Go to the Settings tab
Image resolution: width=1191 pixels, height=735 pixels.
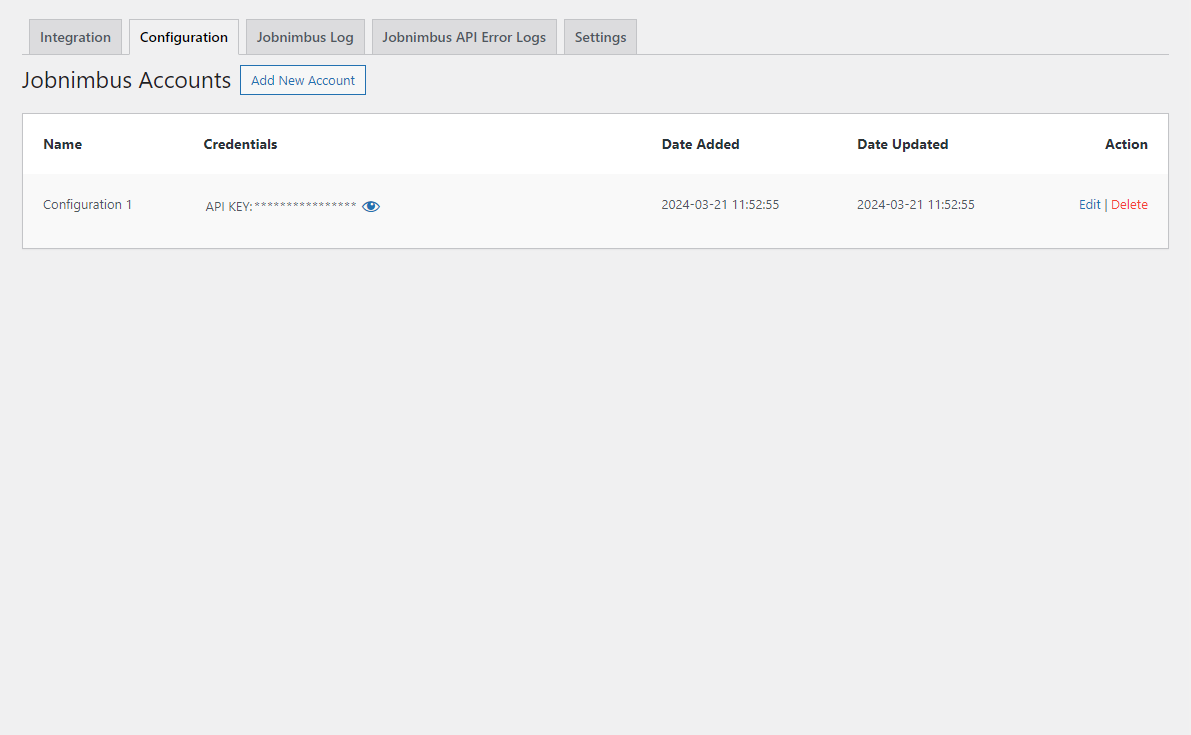[600, 37]
